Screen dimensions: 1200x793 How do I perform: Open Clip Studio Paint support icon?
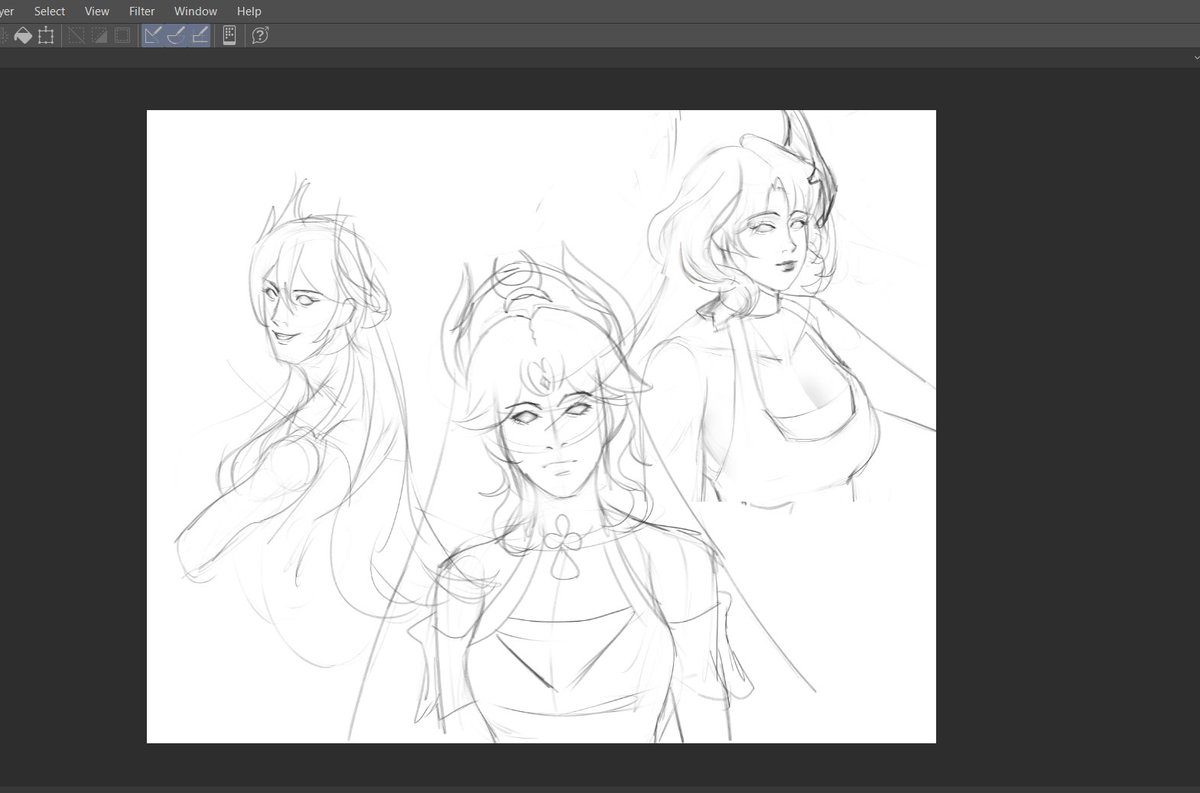[x=260, y=36]
